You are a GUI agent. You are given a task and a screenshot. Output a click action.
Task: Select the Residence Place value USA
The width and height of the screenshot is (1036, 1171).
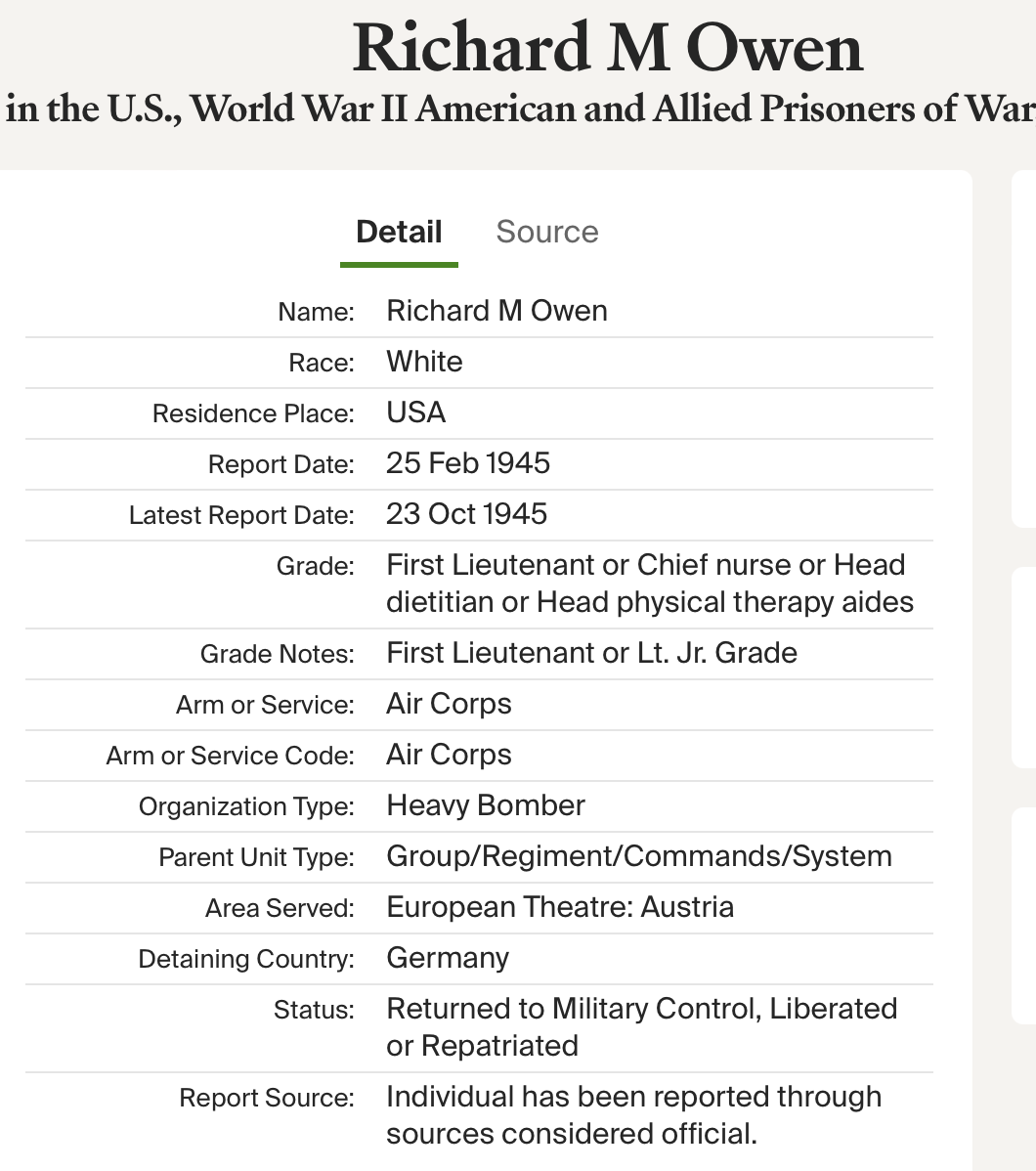coord(416,412)
